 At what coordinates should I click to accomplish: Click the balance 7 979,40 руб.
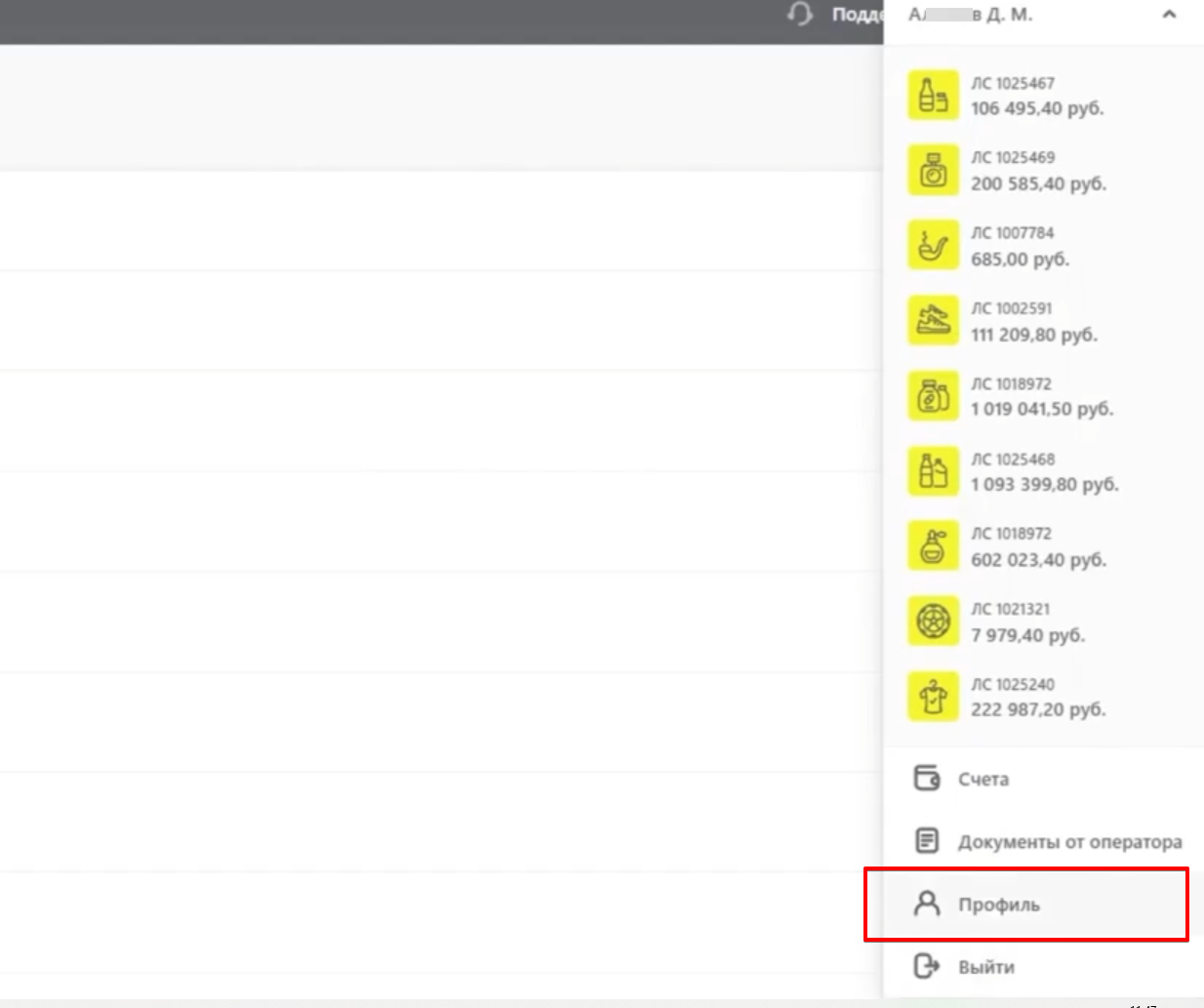click(1027, 635)
